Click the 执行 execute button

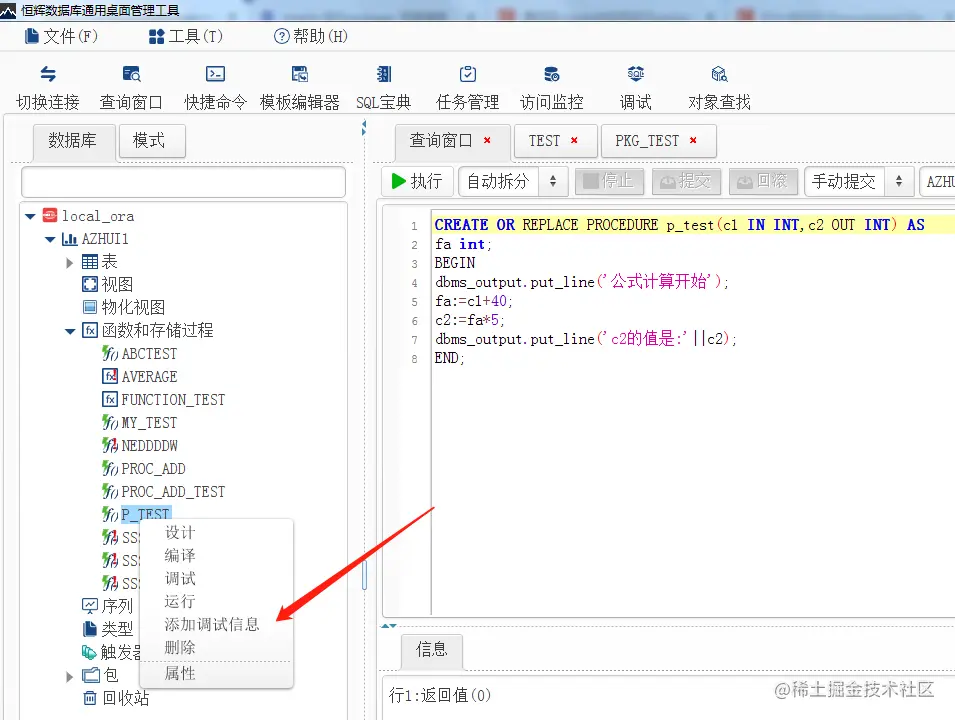(418, 181)
